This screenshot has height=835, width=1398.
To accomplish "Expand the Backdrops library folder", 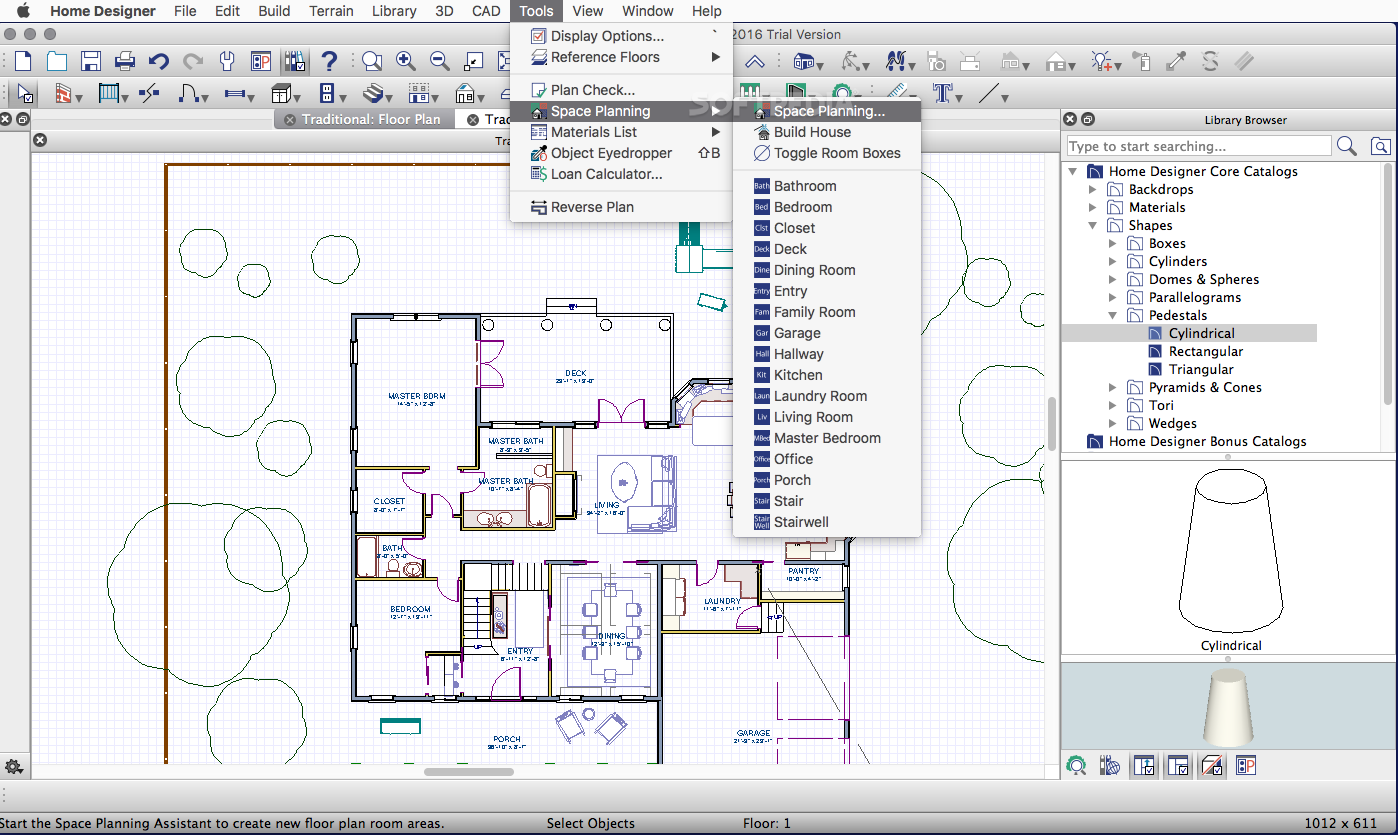I will (1093, 189).
